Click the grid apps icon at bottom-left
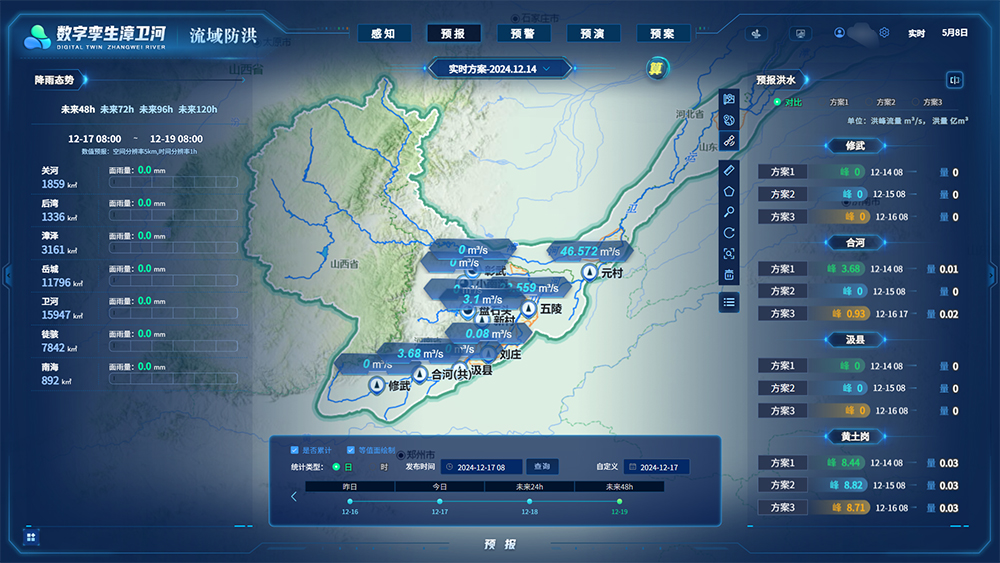1000x563 pixels. 31,537
